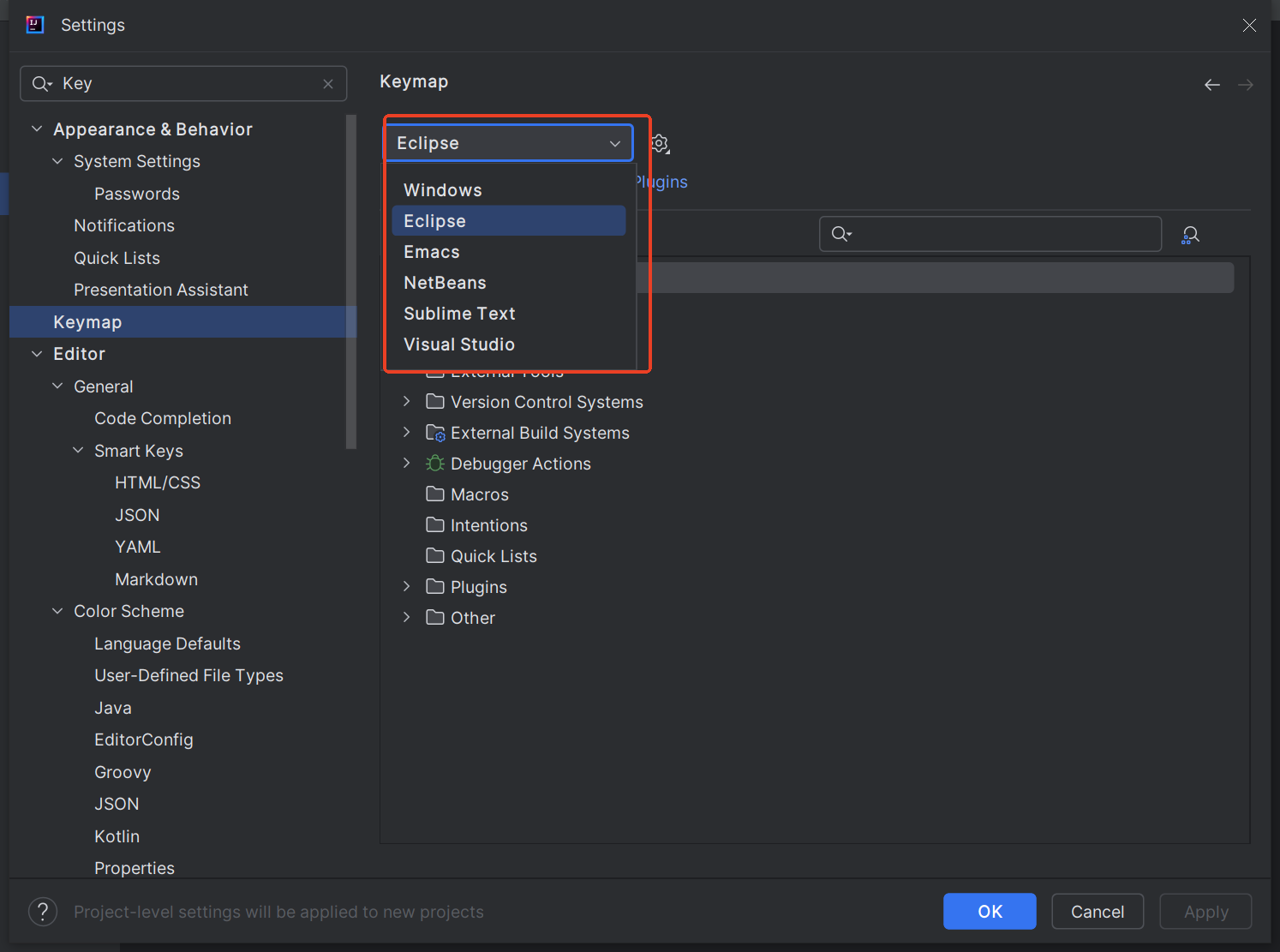Choose Windows keymap from the list

509,190
